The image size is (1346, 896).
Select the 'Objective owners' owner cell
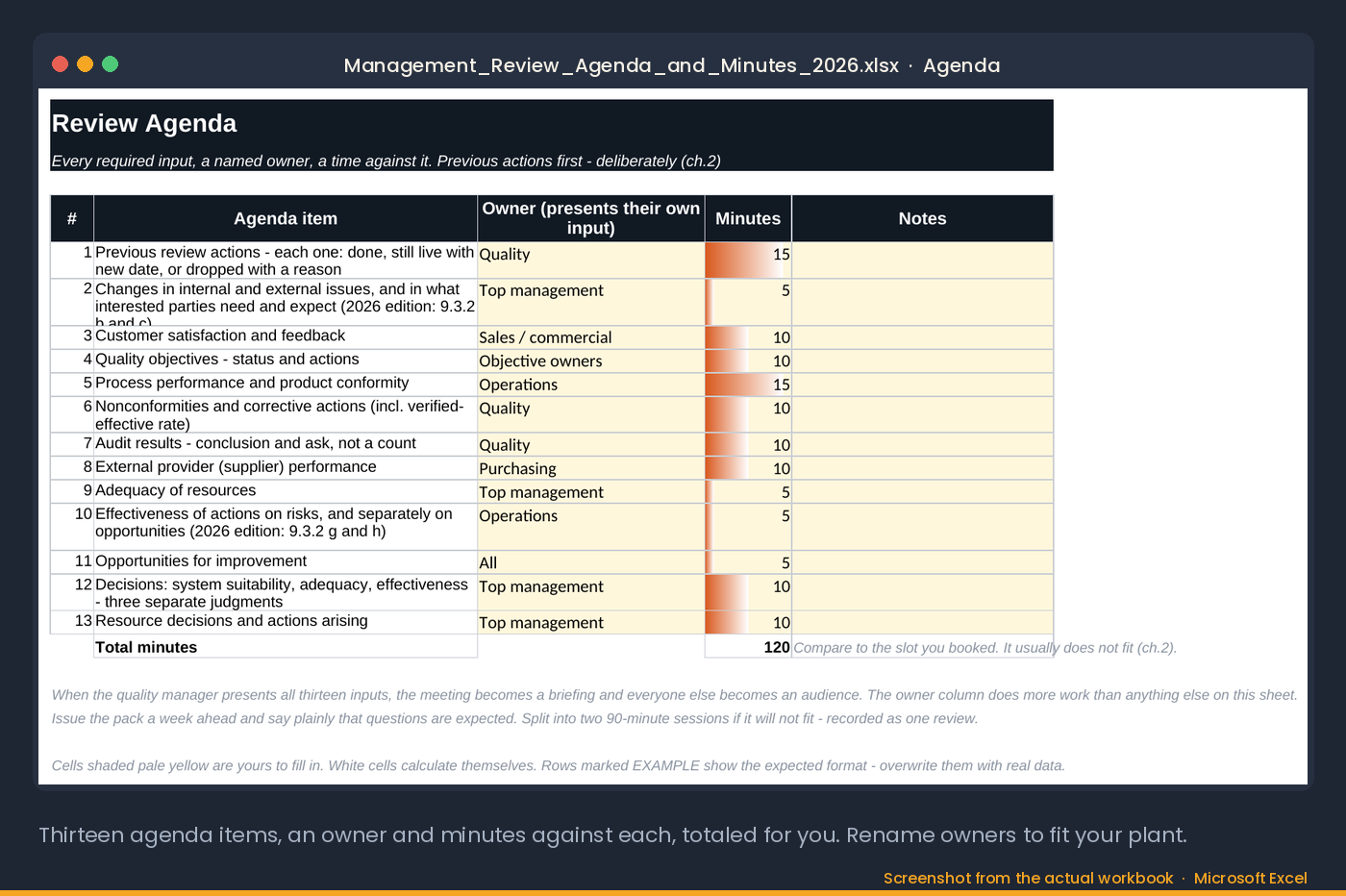(x=591, y=361)
